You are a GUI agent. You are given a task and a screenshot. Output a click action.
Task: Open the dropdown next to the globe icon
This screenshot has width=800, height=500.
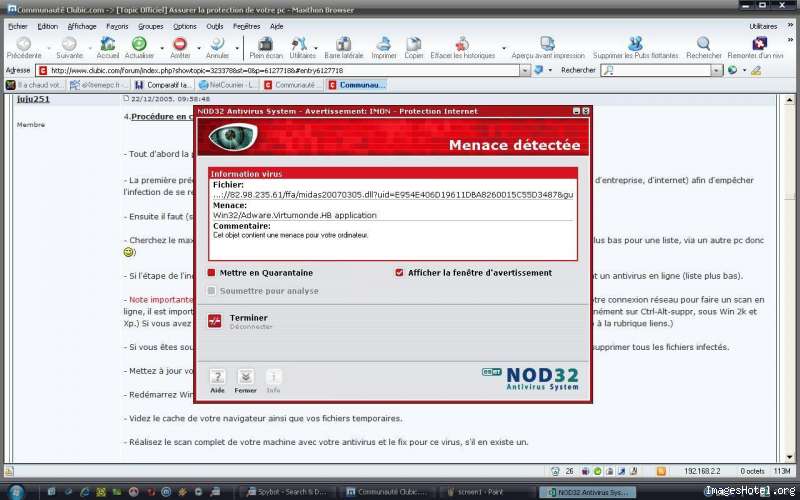(x=744, y=70)
